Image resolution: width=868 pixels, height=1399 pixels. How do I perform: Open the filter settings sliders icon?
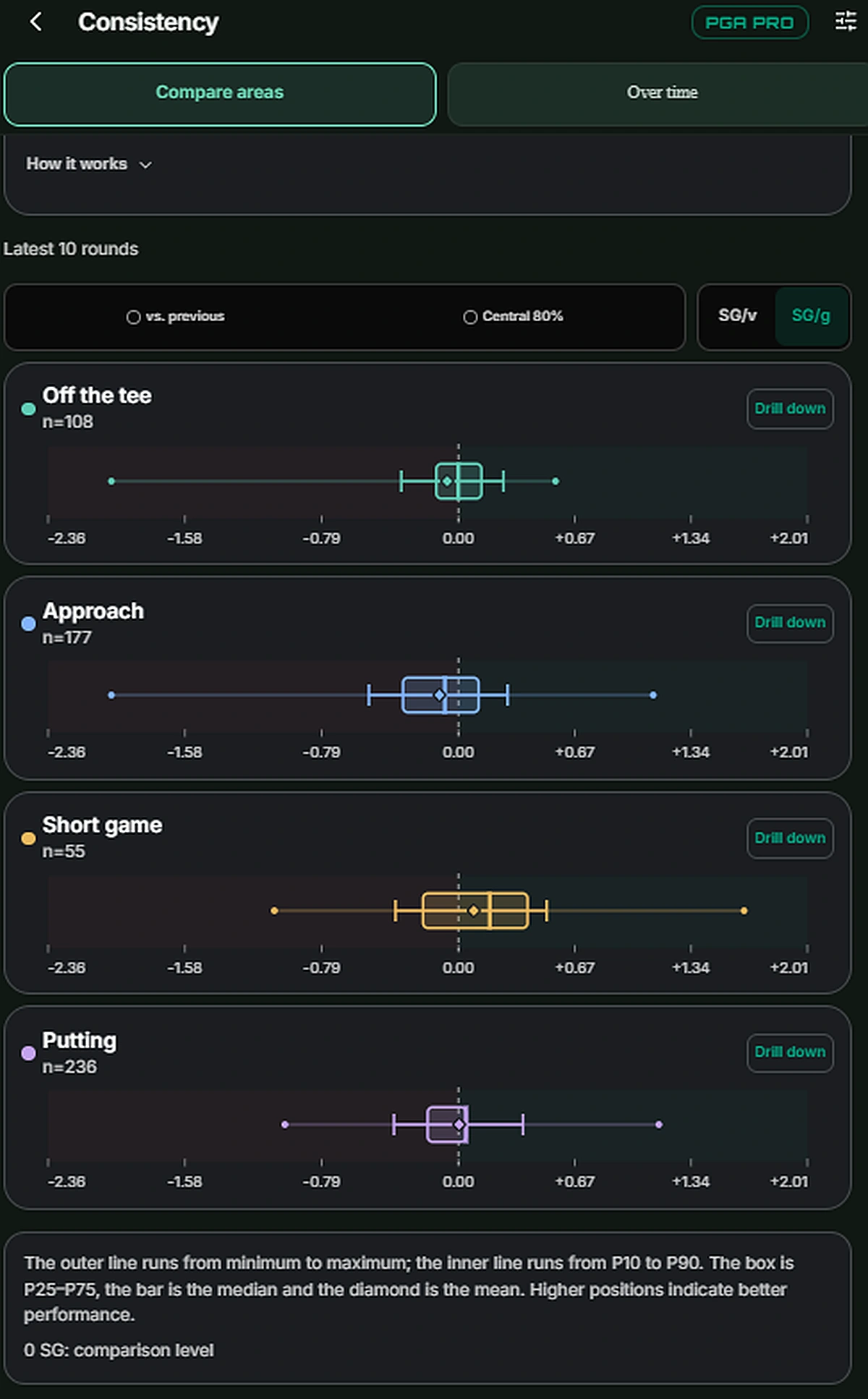pos(846,21)
